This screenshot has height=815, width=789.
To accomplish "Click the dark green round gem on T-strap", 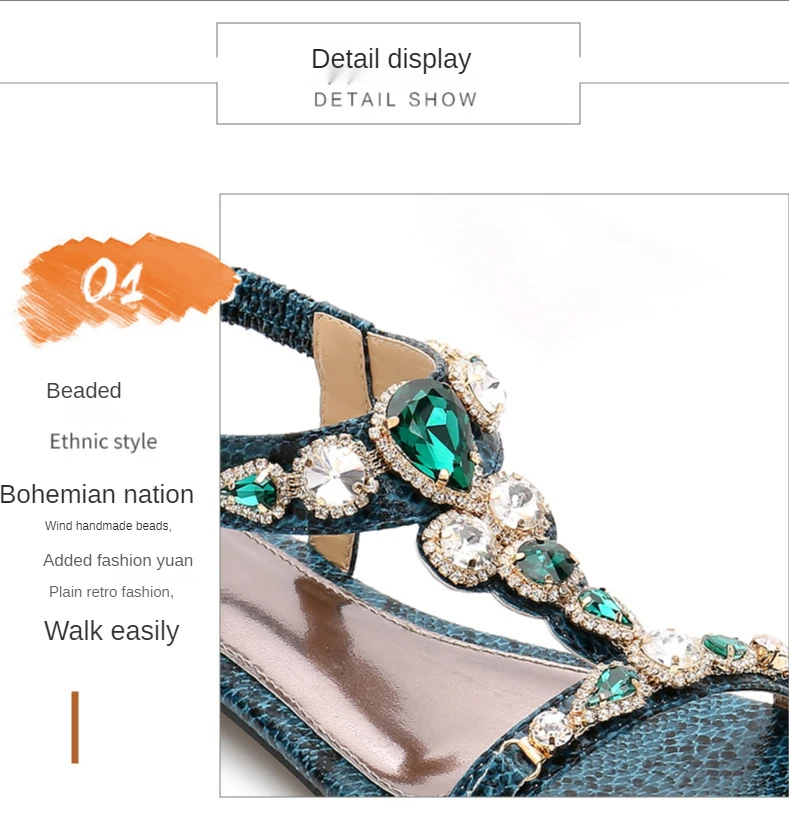I will [546, 561].
